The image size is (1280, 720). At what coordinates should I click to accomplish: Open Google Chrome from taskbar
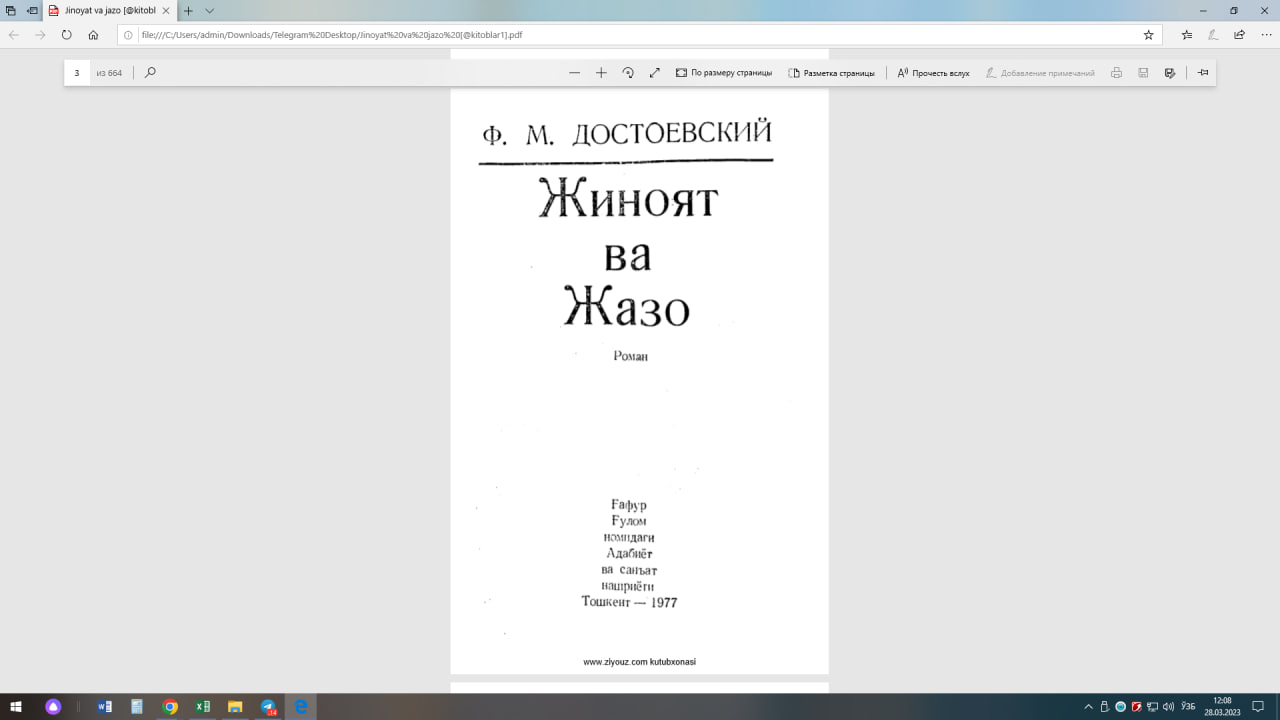coord(170,706)
